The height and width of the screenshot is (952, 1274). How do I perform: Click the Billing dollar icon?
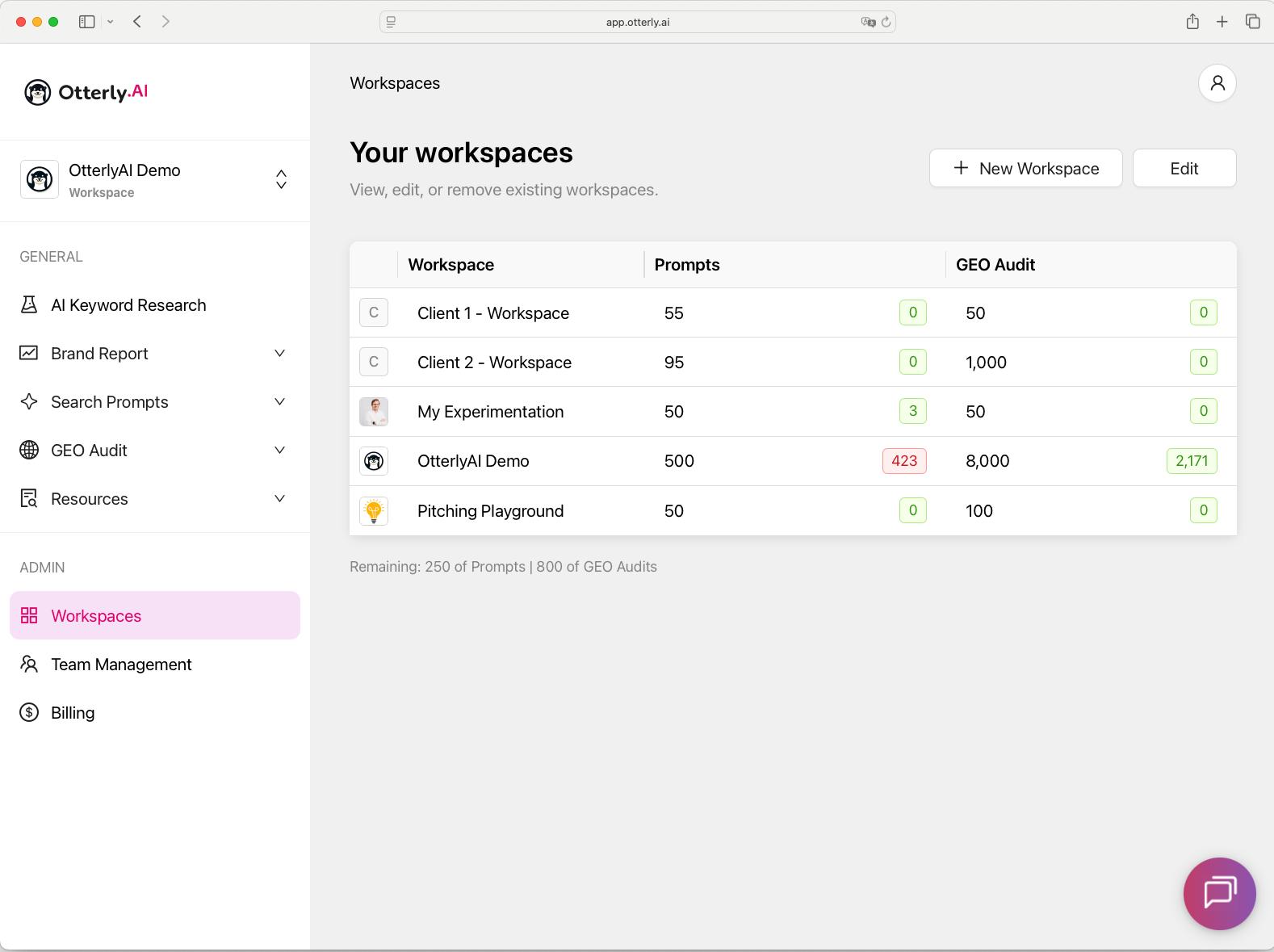point(29,712)
